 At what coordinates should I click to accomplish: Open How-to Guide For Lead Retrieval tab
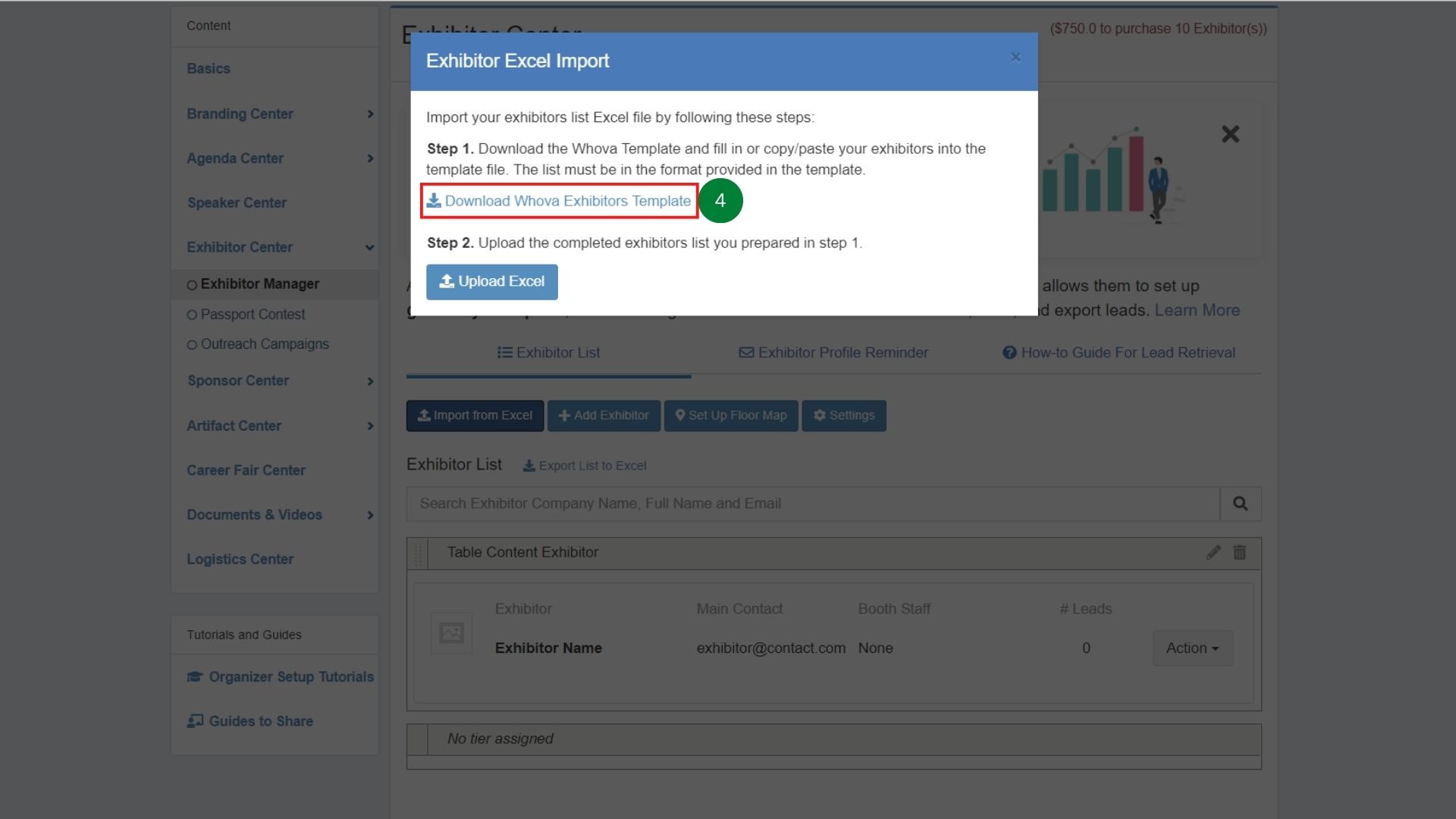click(x=1119, y=353)
